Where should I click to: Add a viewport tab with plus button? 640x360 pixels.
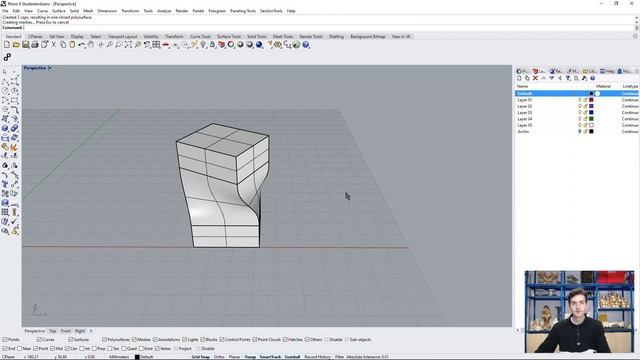[x=91, y=331]
